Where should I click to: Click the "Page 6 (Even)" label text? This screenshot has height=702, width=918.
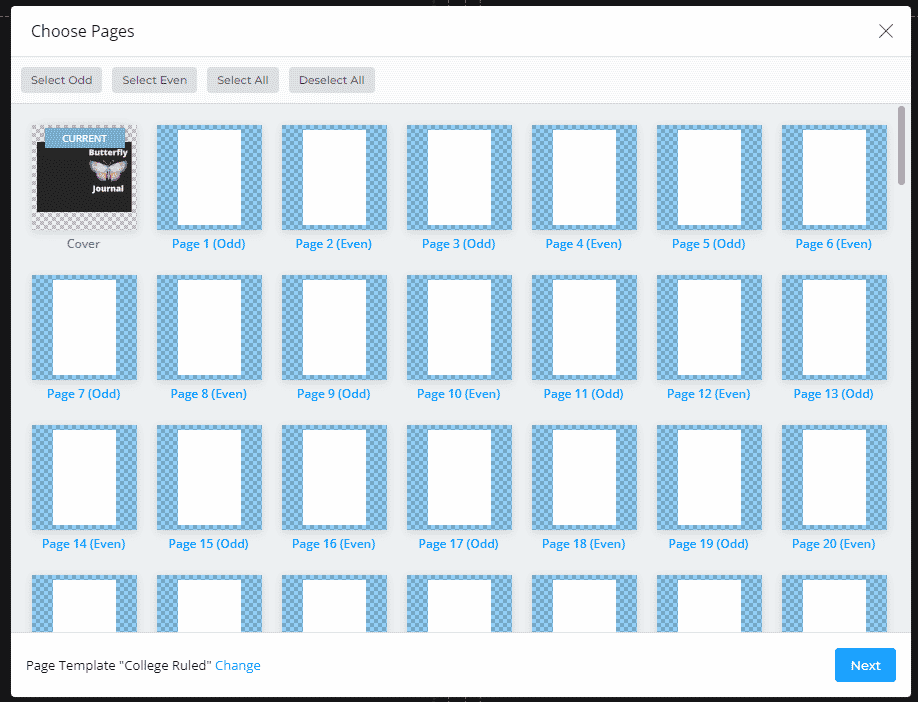pos(834,244)
